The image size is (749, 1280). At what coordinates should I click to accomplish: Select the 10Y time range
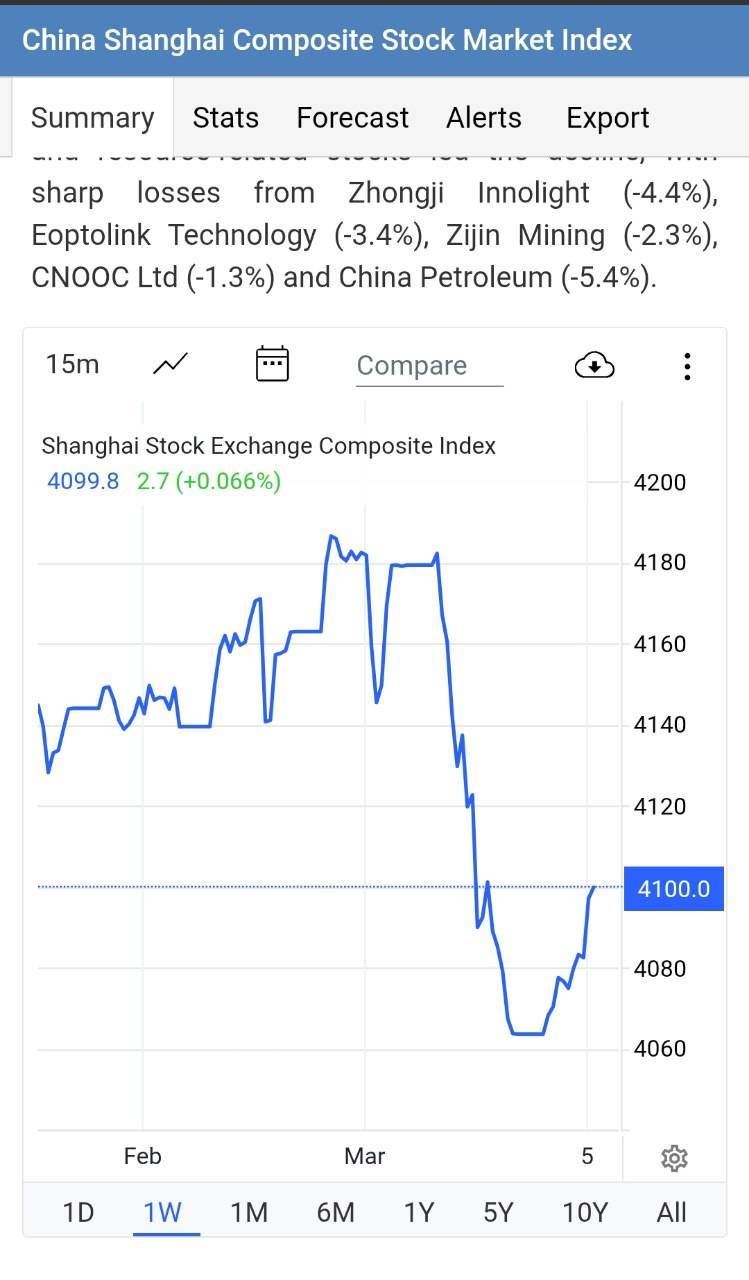[585, 1212]
